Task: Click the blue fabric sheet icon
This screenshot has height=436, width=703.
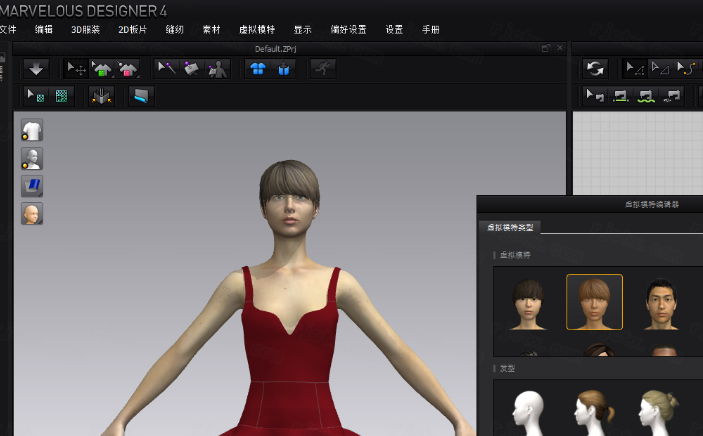Action: pyautogui.click(x=32, y=186)
